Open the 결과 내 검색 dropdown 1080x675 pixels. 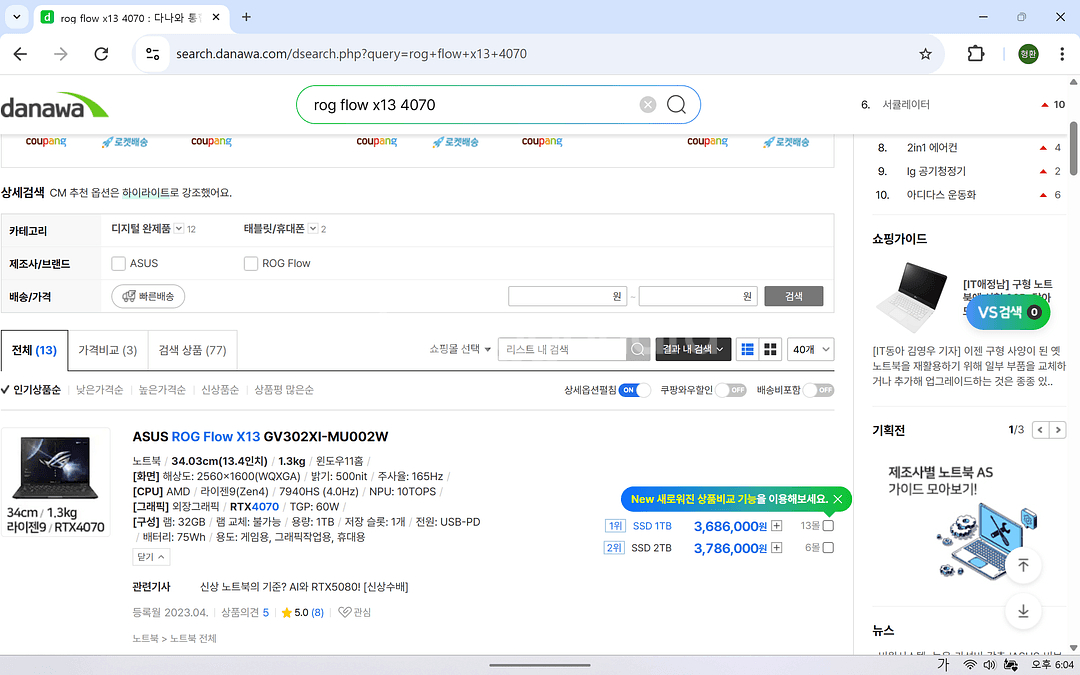[x=693, y=349]
